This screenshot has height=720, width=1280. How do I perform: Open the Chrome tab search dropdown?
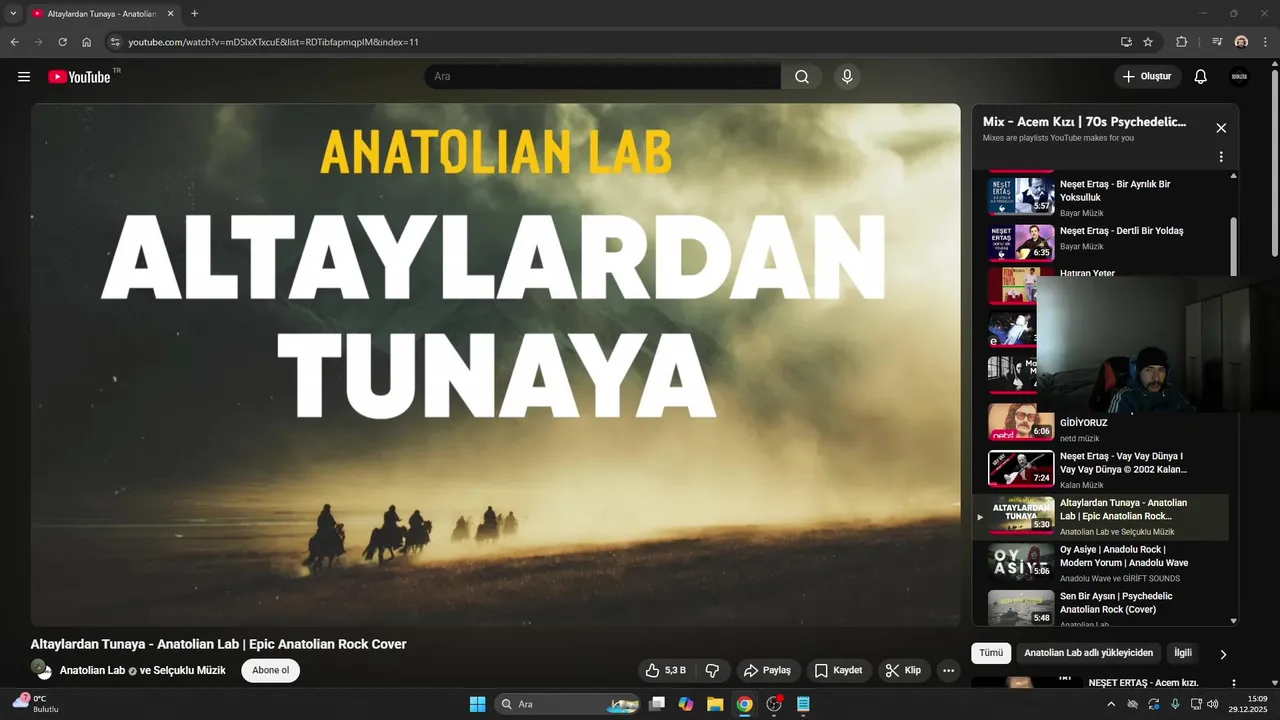(13, 14)
